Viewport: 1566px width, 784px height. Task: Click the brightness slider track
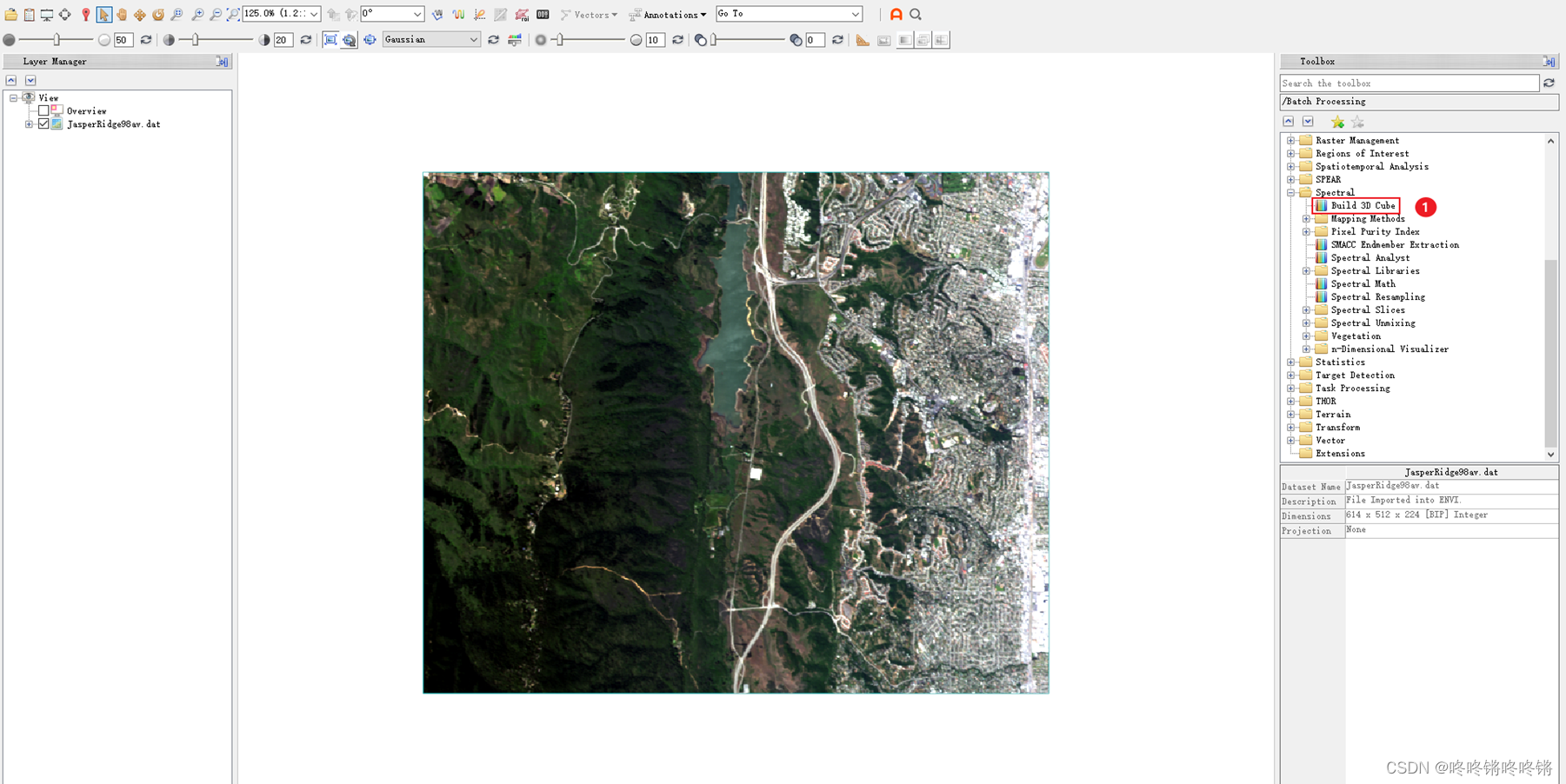(56, 40)
